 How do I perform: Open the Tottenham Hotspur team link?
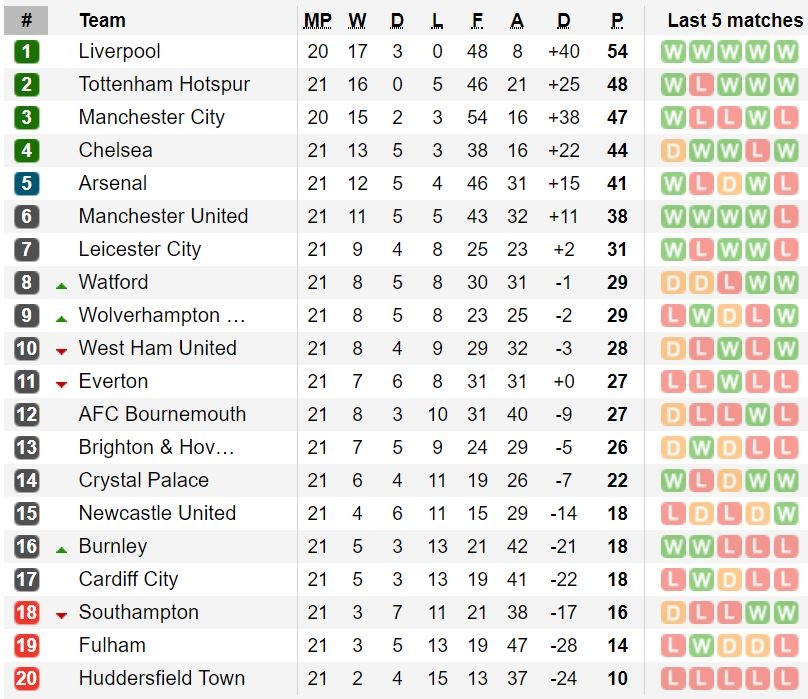(164, 85)
